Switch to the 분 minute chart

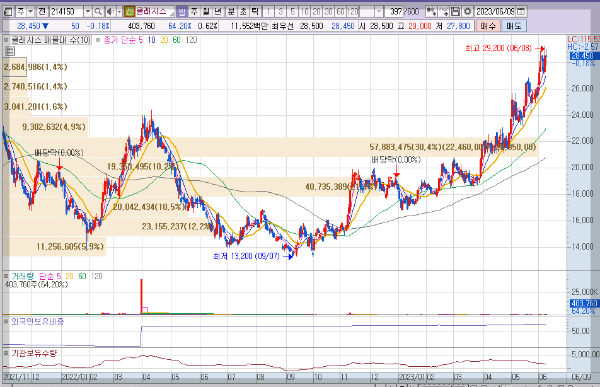point(231,12)
